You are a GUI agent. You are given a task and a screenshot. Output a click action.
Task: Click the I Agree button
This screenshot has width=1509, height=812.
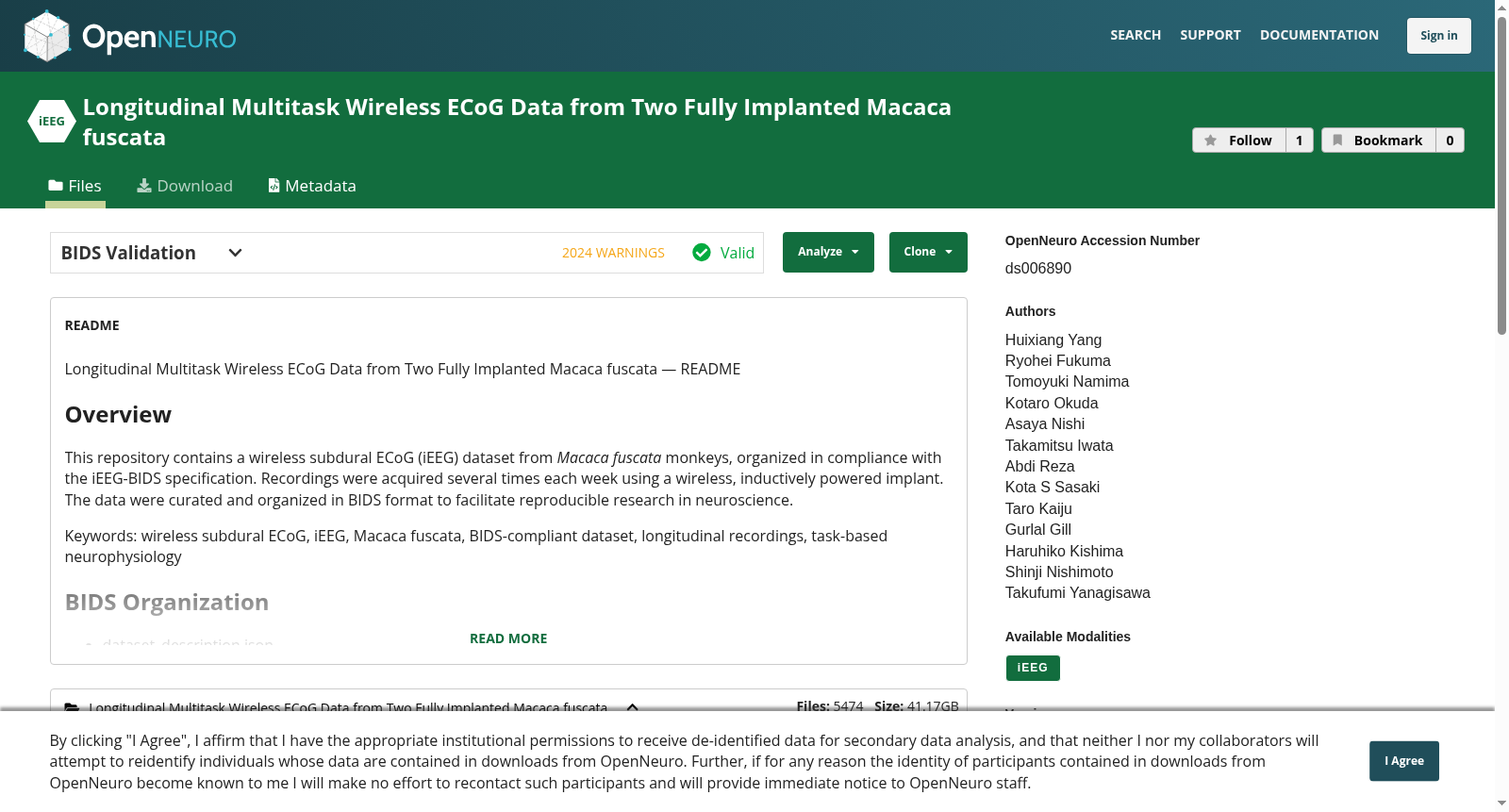pos(1404,761)
